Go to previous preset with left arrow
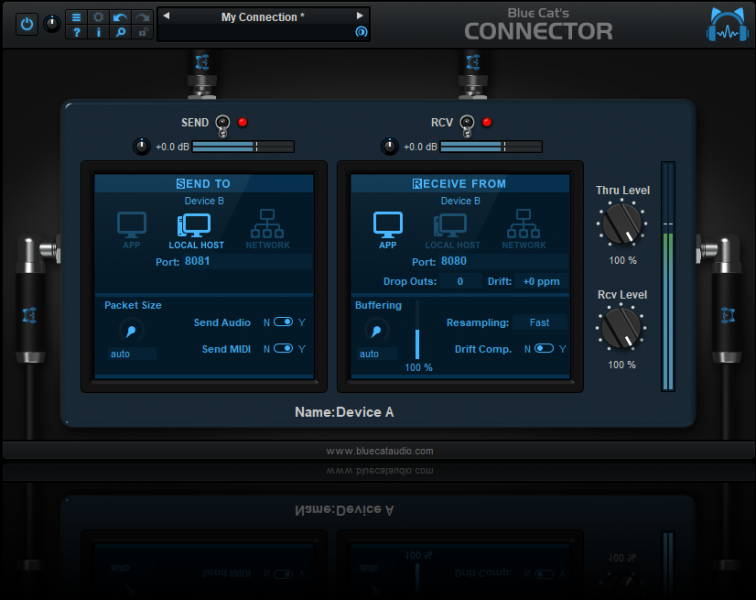 pos(166,15)
